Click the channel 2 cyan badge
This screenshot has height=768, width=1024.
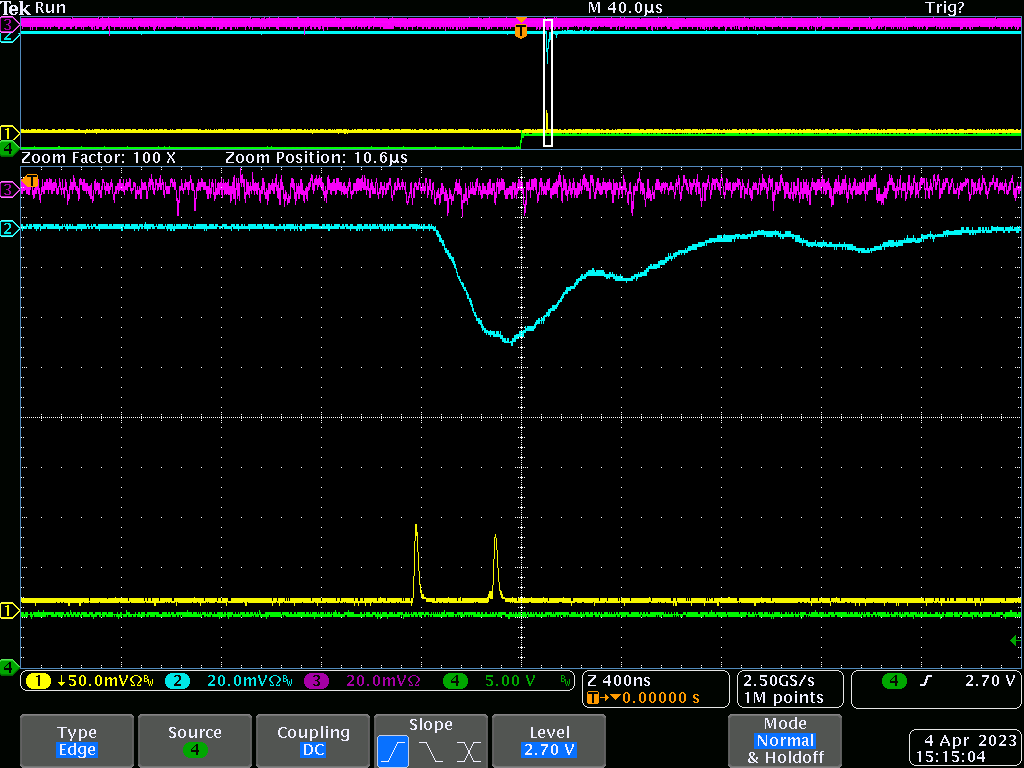click(176, 681)
